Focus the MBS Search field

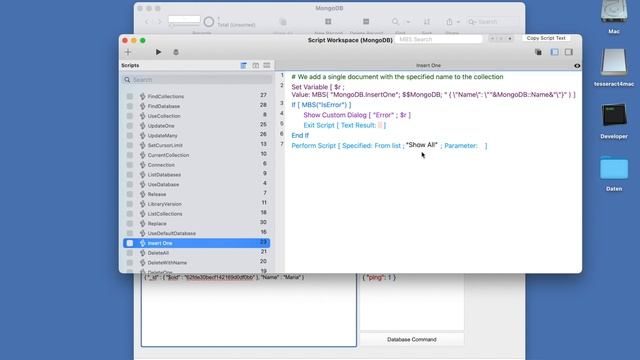point(439,39)
